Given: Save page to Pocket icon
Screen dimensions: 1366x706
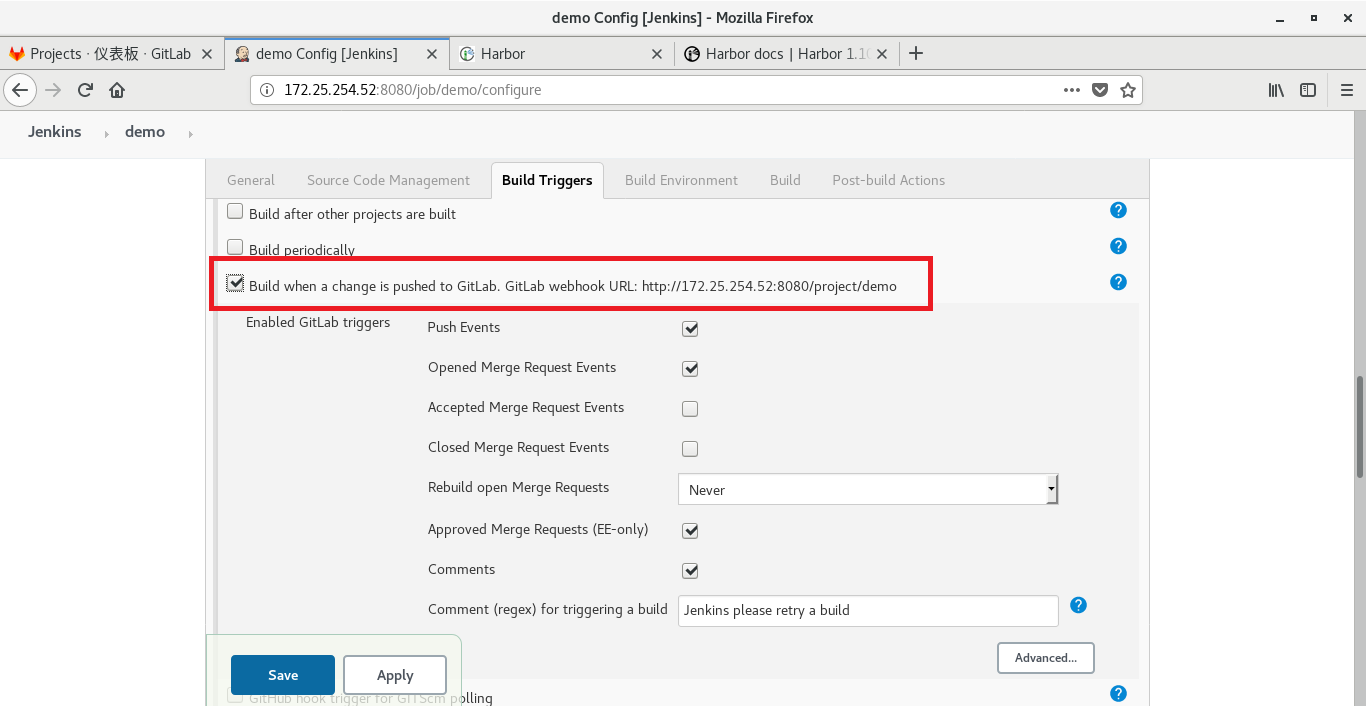Looking at the screenshot, I should [1100, 90].
